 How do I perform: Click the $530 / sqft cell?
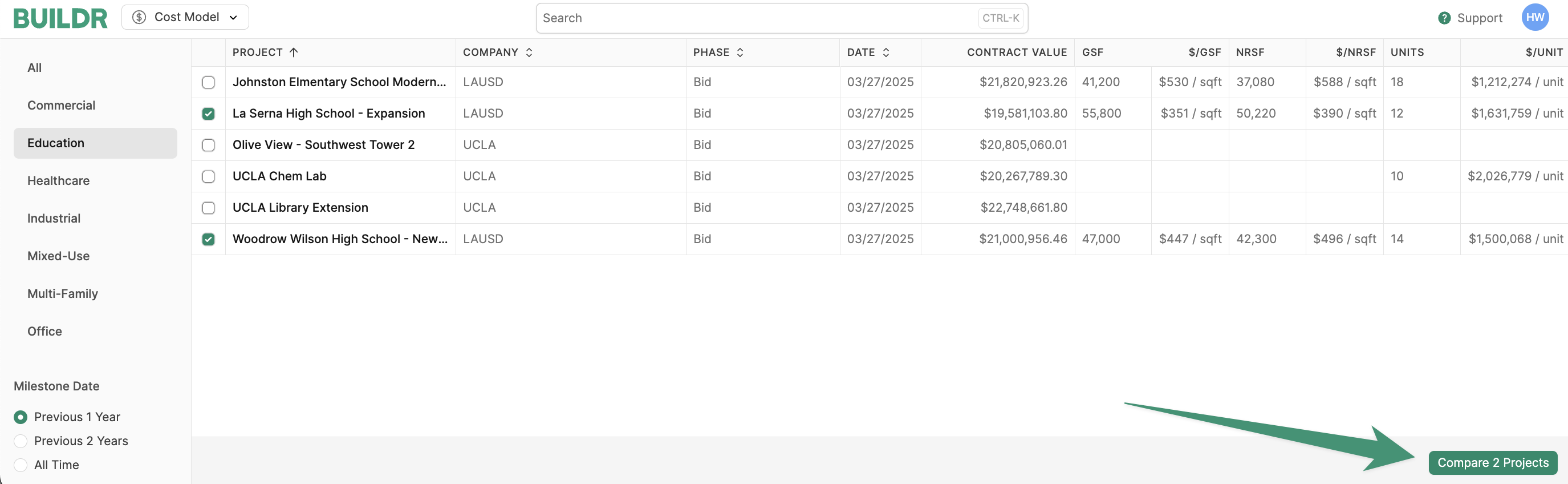tap(1190, 82)
